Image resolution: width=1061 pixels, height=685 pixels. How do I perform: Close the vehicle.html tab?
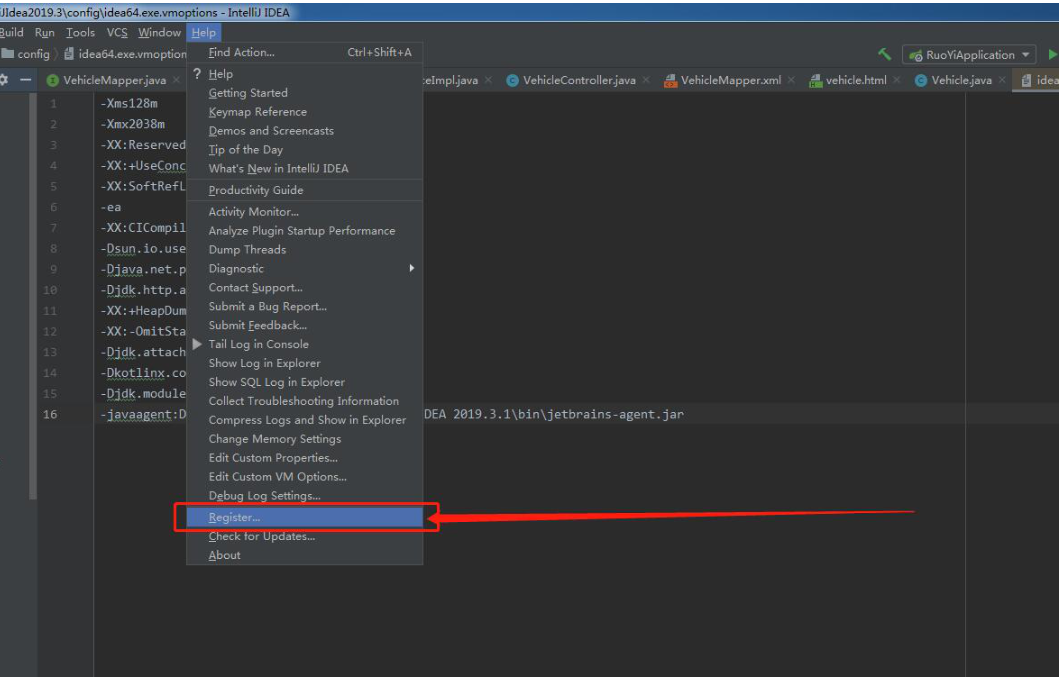click(x=896, y=80)
